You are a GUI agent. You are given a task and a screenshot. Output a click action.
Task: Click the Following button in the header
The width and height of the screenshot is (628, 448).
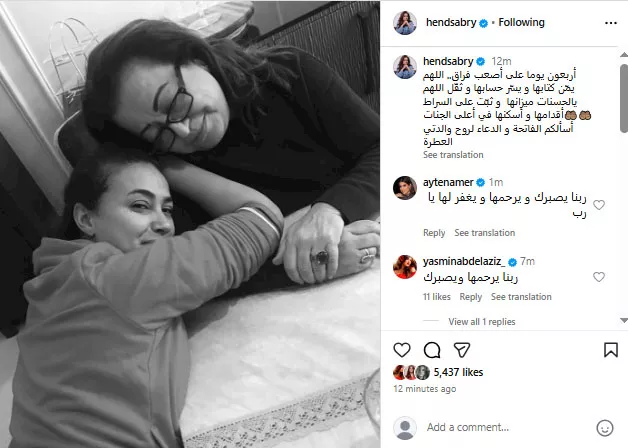[x=521, y=22]
